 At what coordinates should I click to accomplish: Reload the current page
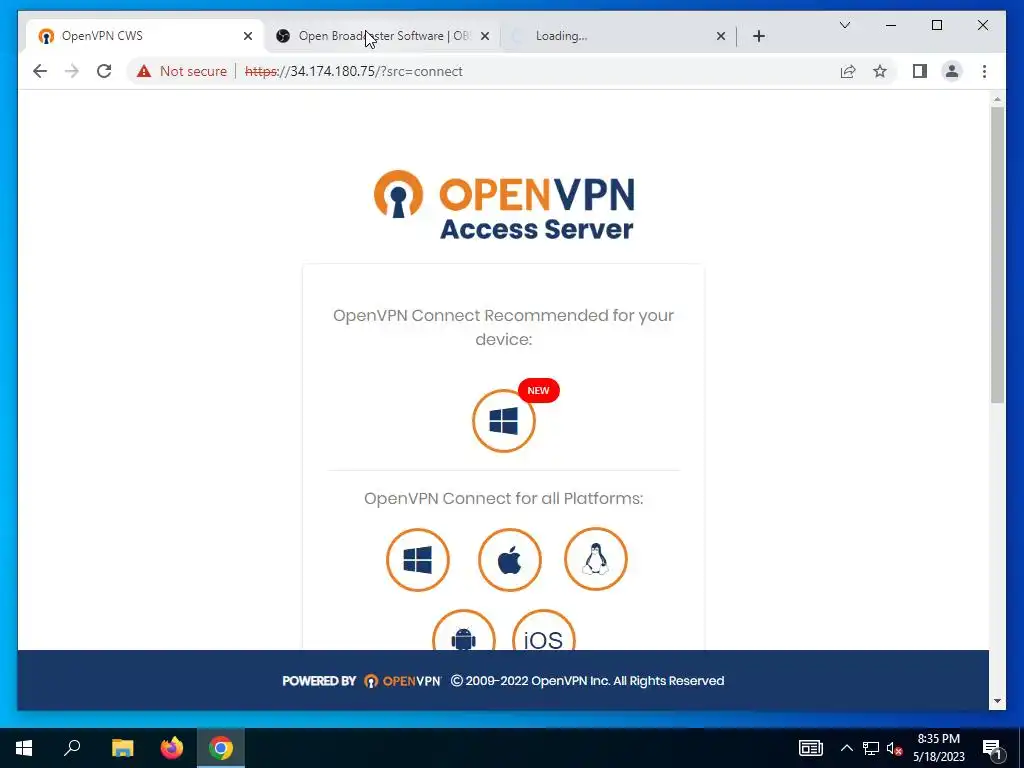[x=104, y=71]
